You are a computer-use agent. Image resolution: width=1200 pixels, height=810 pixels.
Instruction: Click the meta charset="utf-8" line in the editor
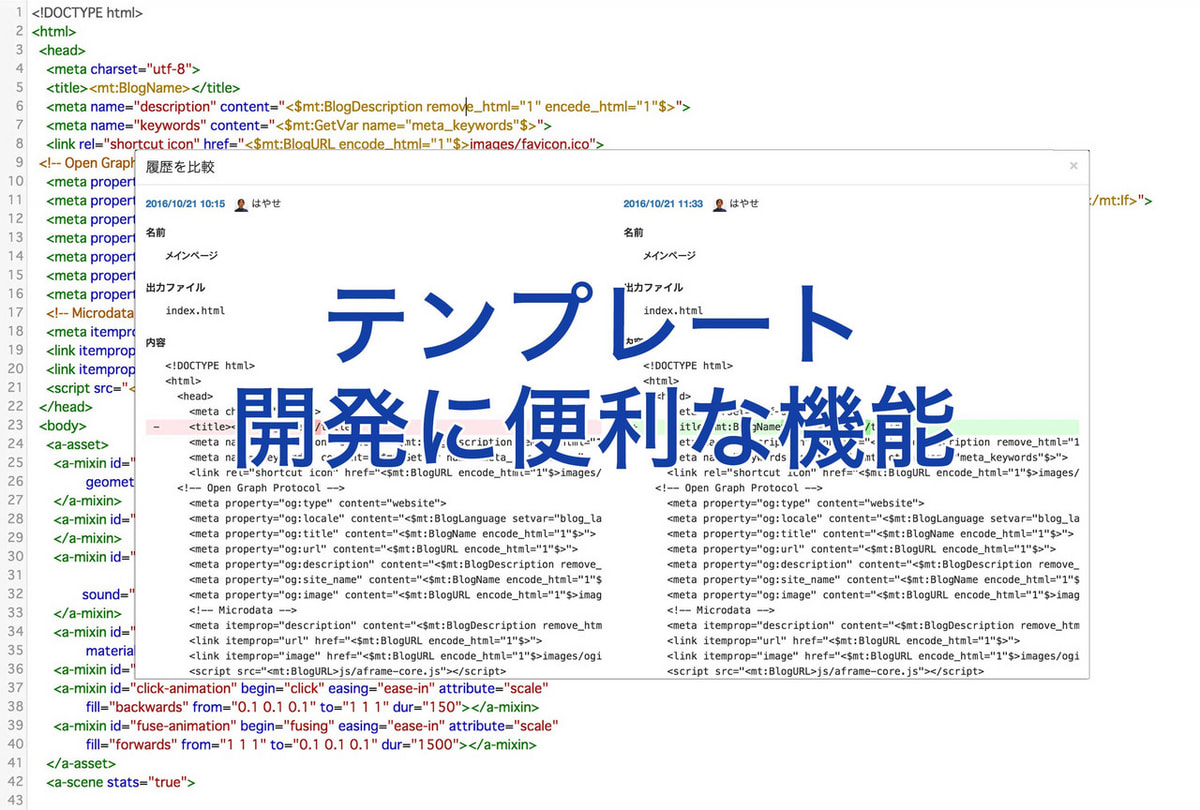[123, 70]
